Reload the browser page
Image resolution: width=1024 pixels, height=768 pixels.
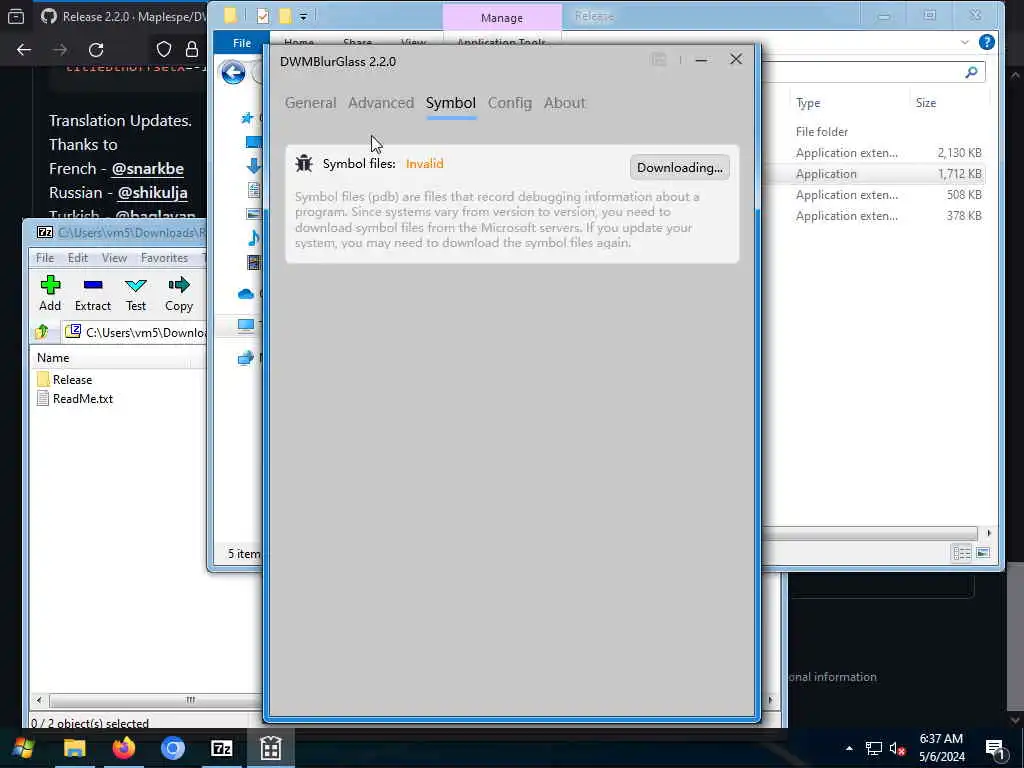click(96, 50)
